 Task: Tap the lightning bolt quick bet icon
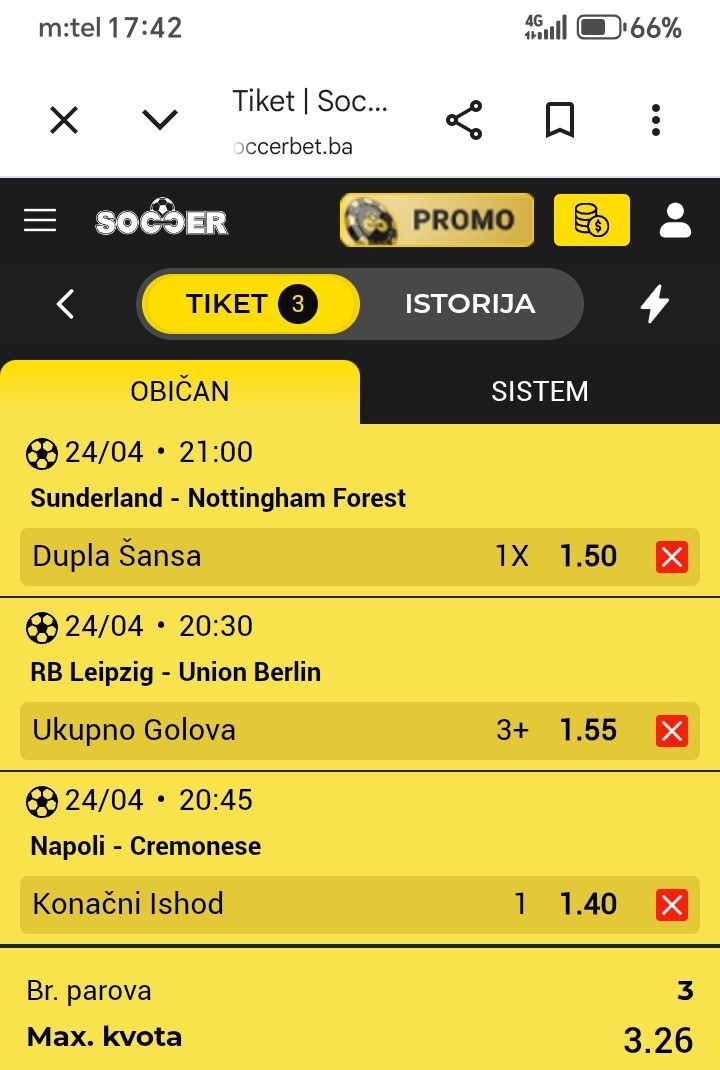655,304
